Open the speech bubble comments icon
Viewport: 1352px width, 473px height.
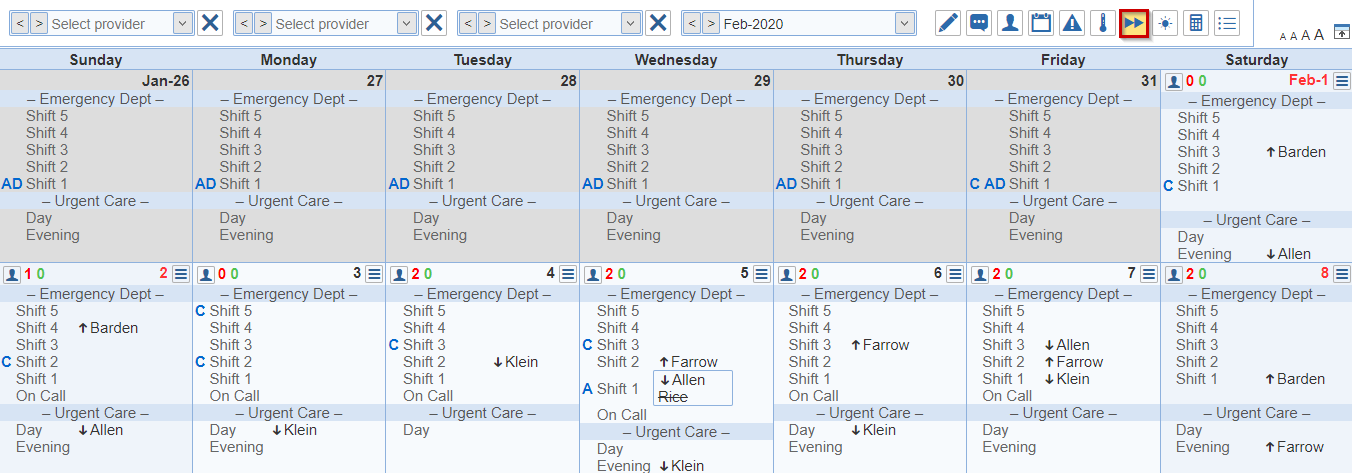tap(979, 23)
